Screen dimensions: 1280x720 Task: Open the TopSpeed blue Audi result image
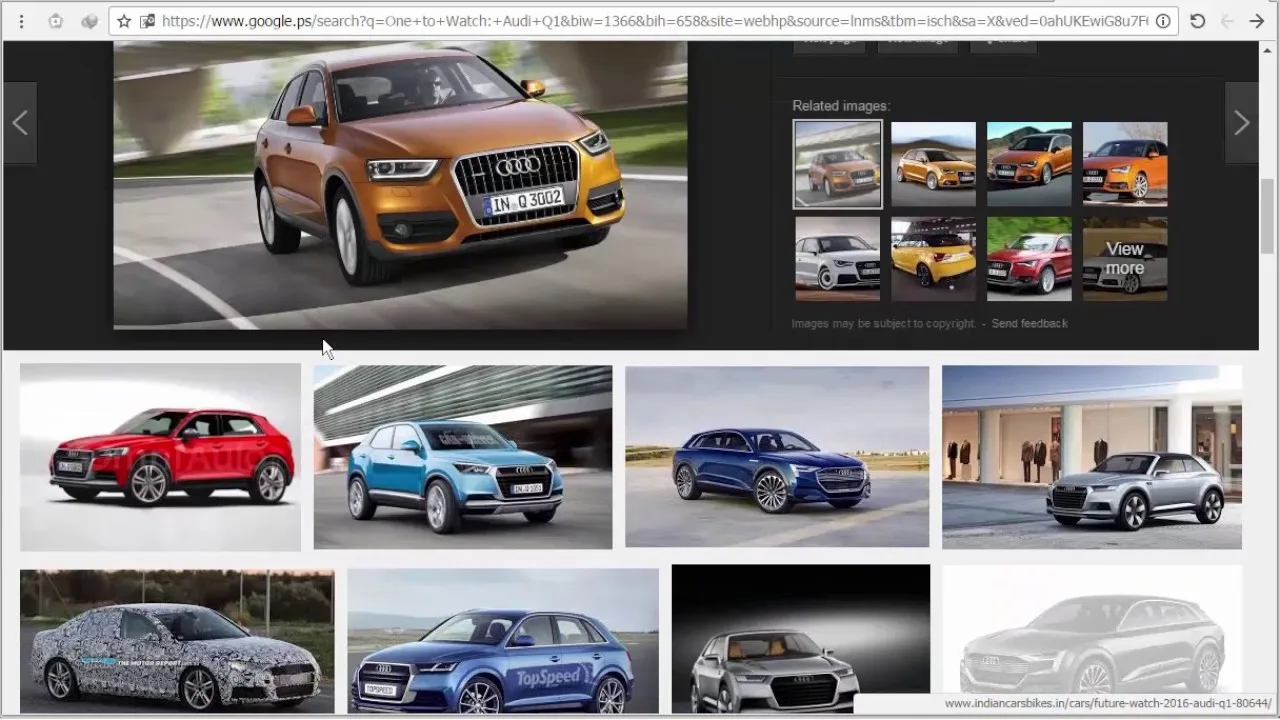503,641
